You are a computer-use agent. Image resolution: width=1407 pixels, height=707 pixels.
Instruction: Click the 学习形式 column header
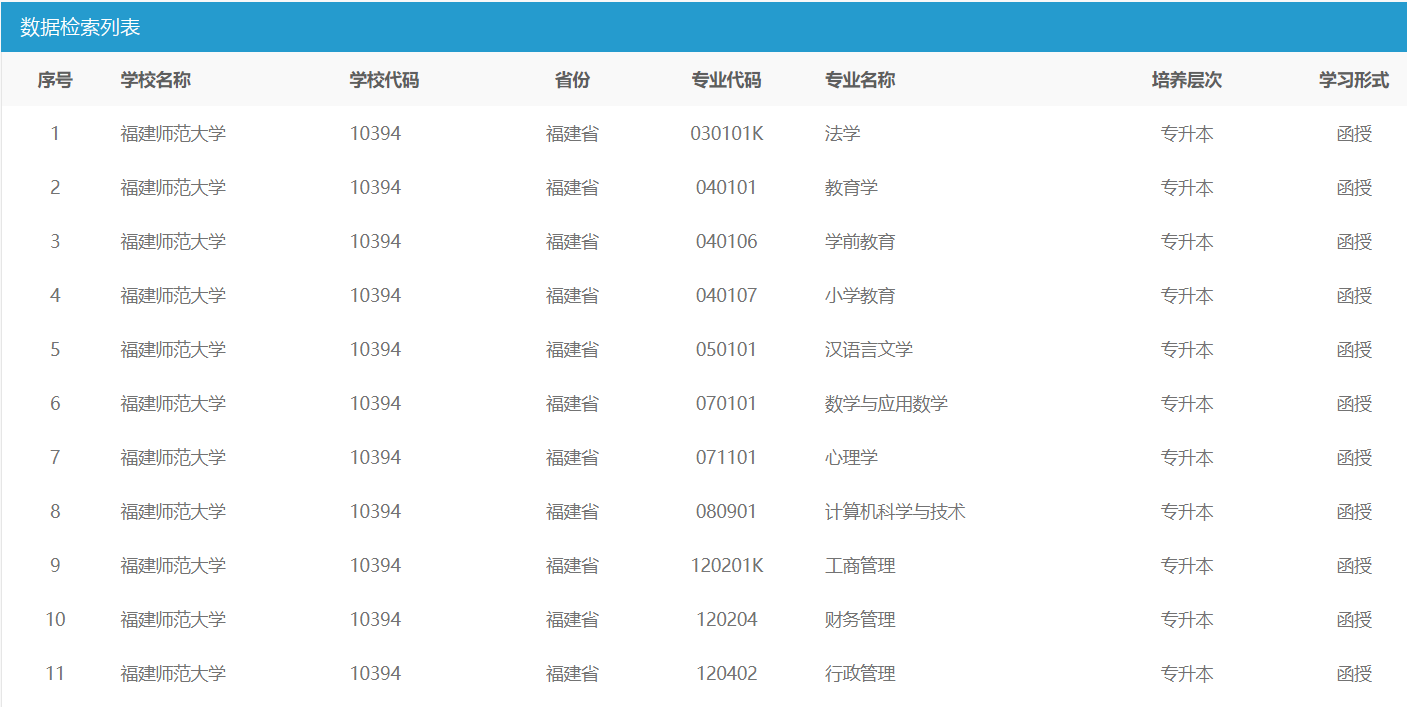1354,80
